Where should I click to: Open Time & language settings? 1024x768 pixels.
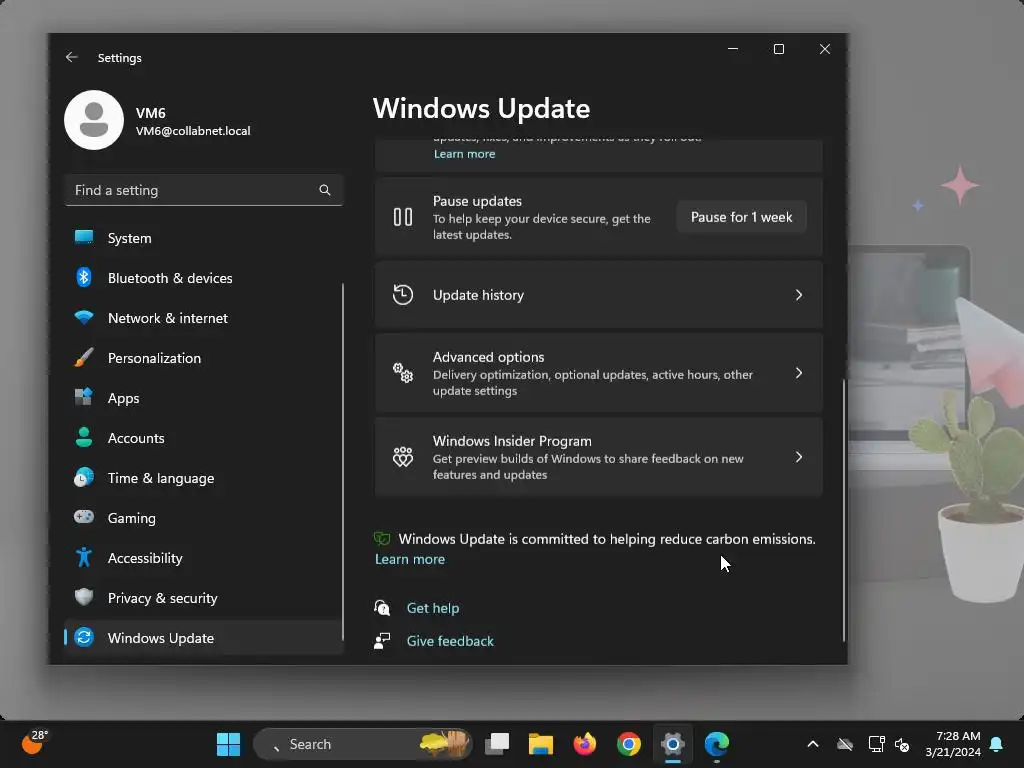coord(203,477)
